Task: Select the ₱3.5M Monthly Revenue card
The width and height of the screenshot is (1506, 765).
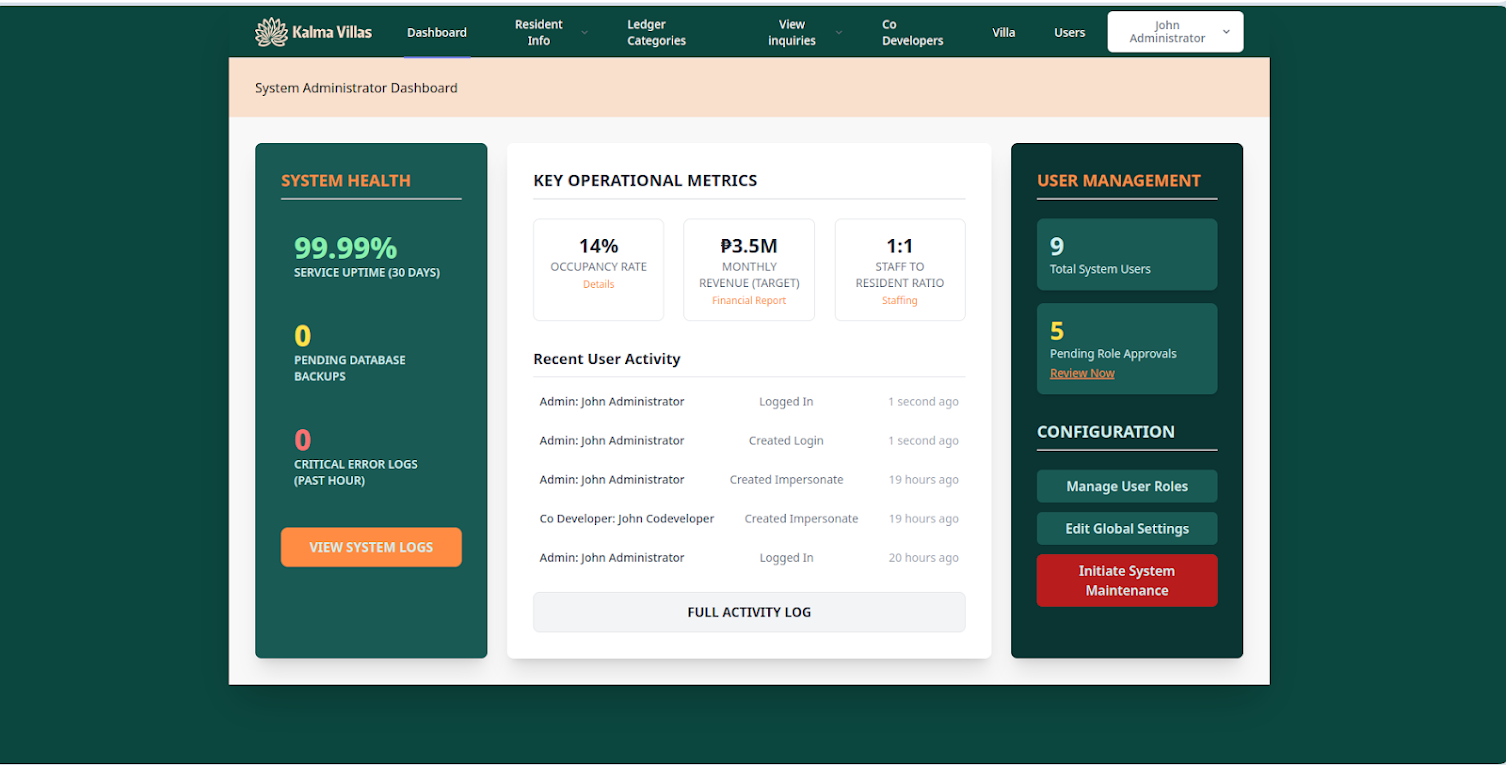Action: pyautogui.click(x=749, y=270)
